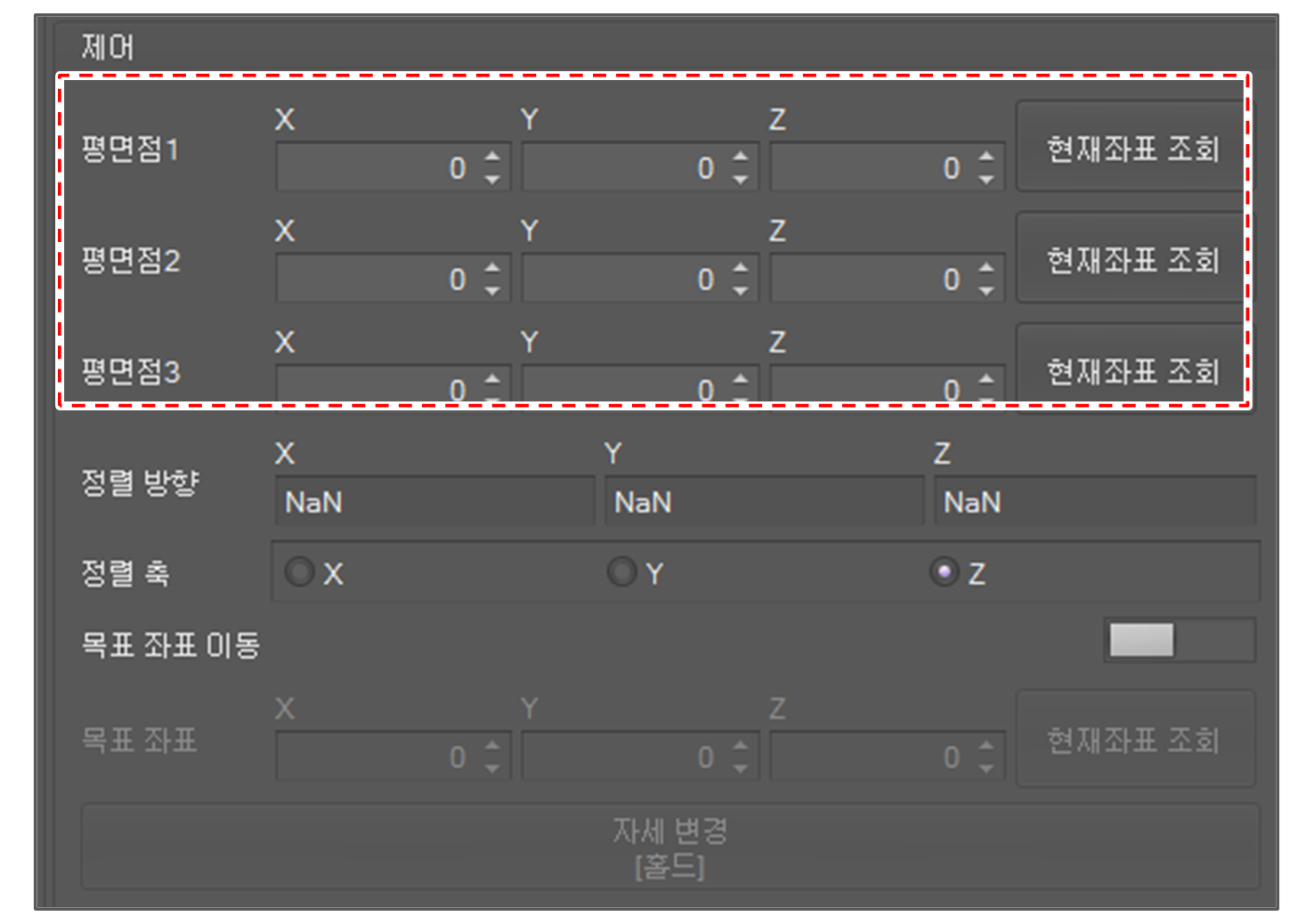Click 현재좌표 조회 button for 평면점2
This screenshot has width=1314, height=924.
1131,259
